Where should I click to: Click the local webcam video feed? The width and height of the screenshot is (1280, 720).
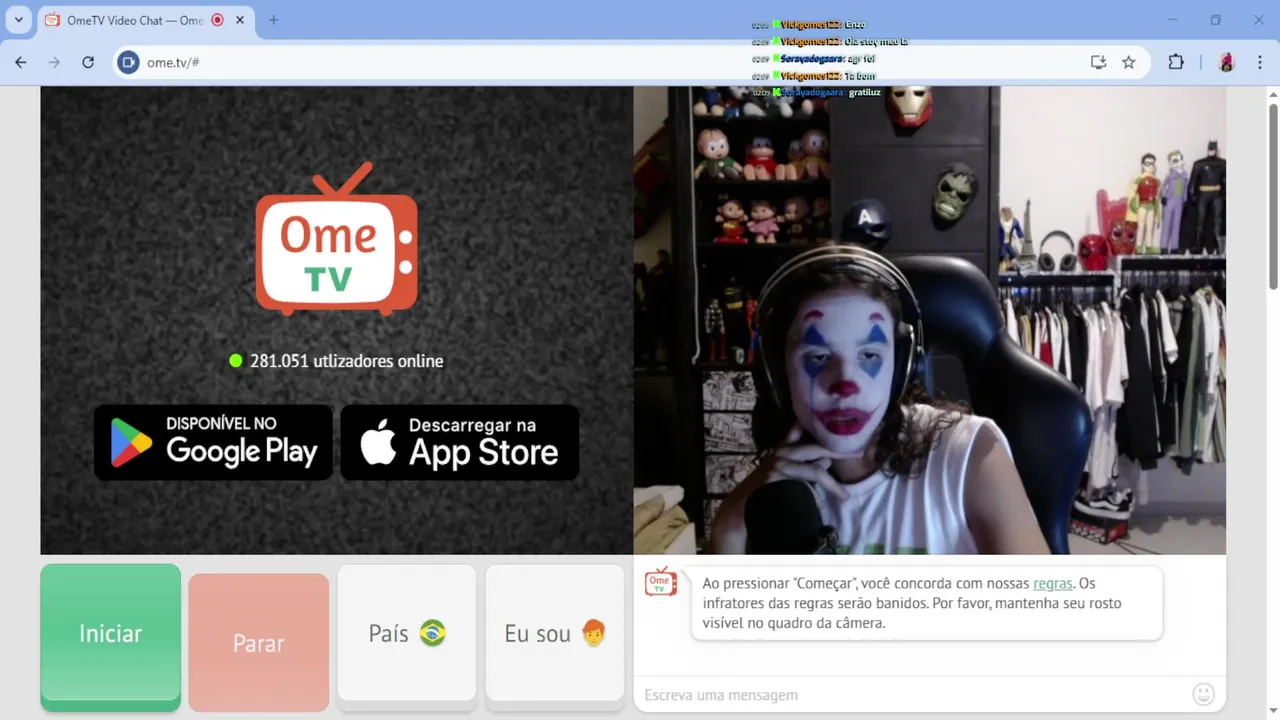tap(929, 320)
